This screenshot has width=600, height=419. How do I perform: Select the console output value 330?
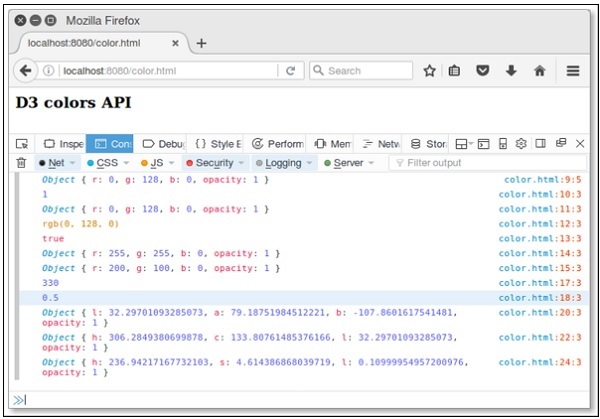(x=50, y=283)
